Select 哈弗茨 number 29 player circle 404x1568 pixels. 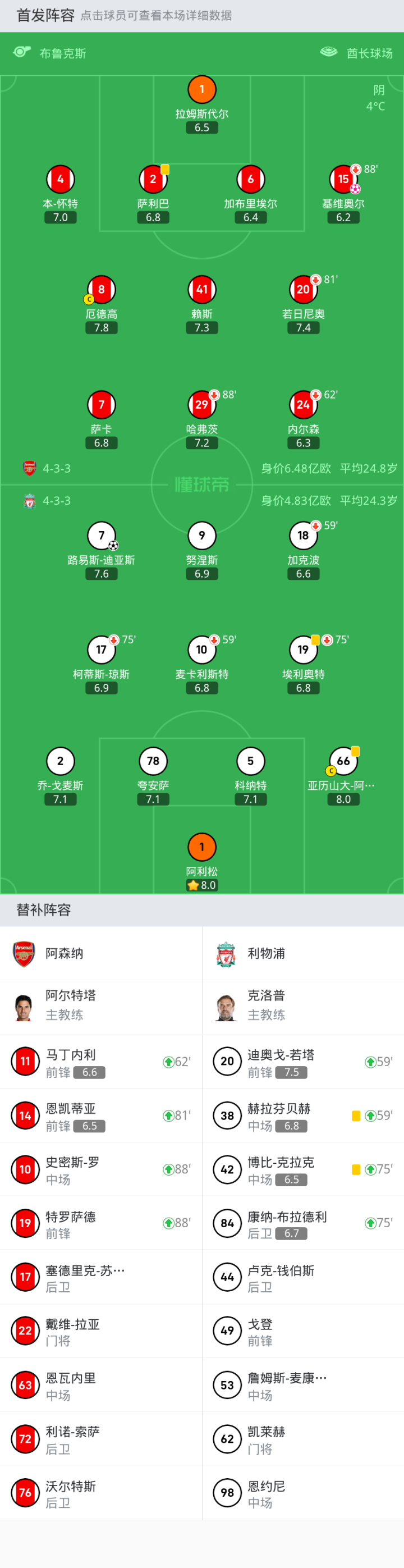click(202, 405)
